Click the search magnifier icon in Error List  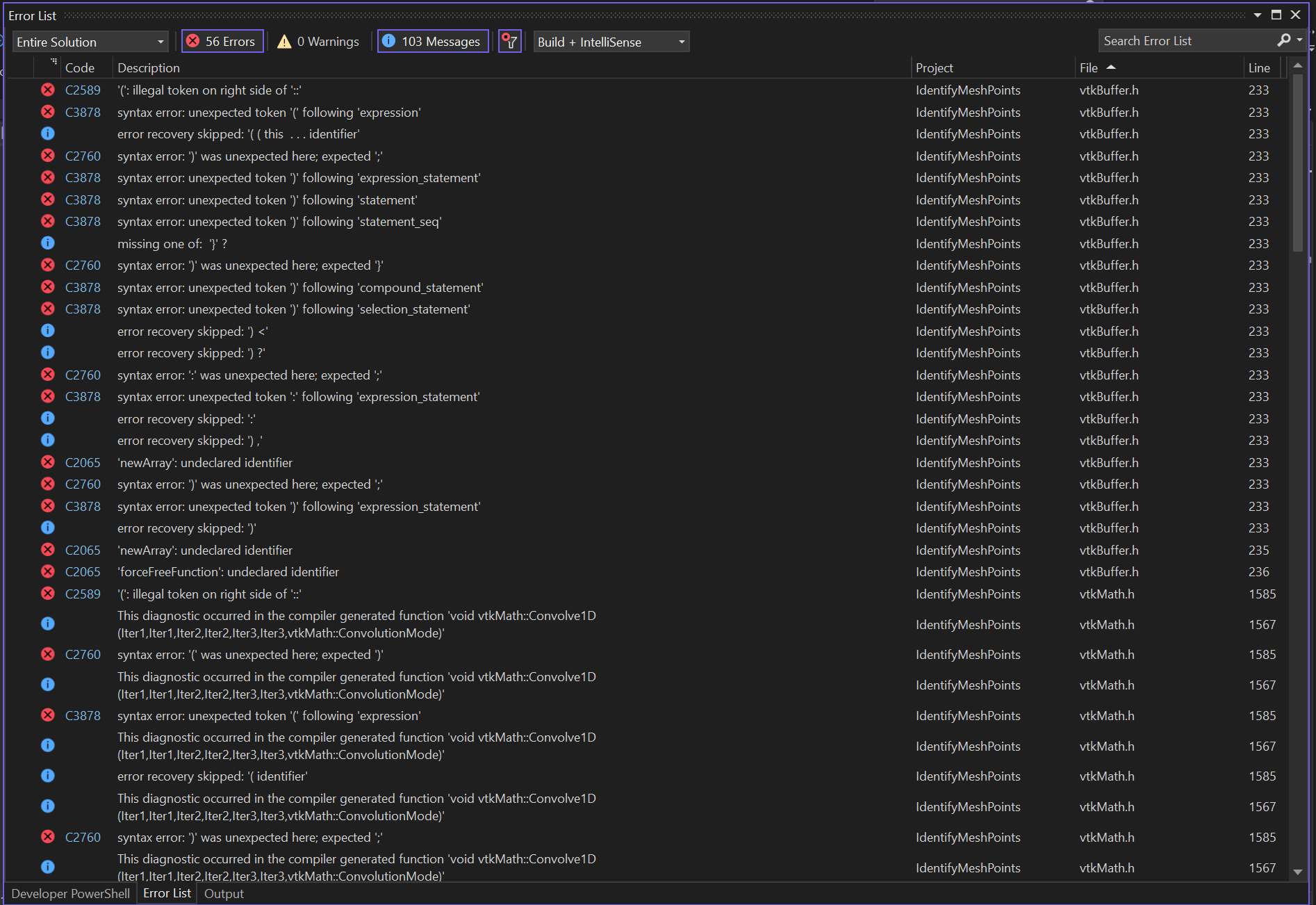1283,40
